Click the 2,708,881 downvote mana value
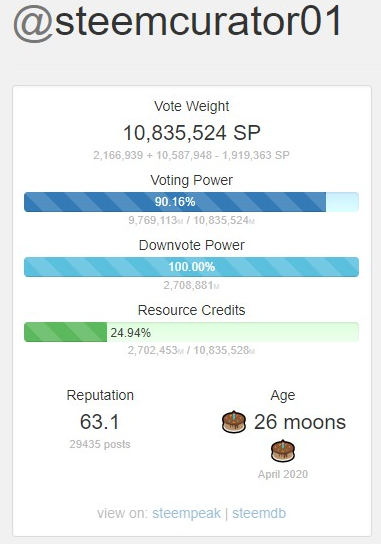381x544 pixels. (x=192, y=285)
